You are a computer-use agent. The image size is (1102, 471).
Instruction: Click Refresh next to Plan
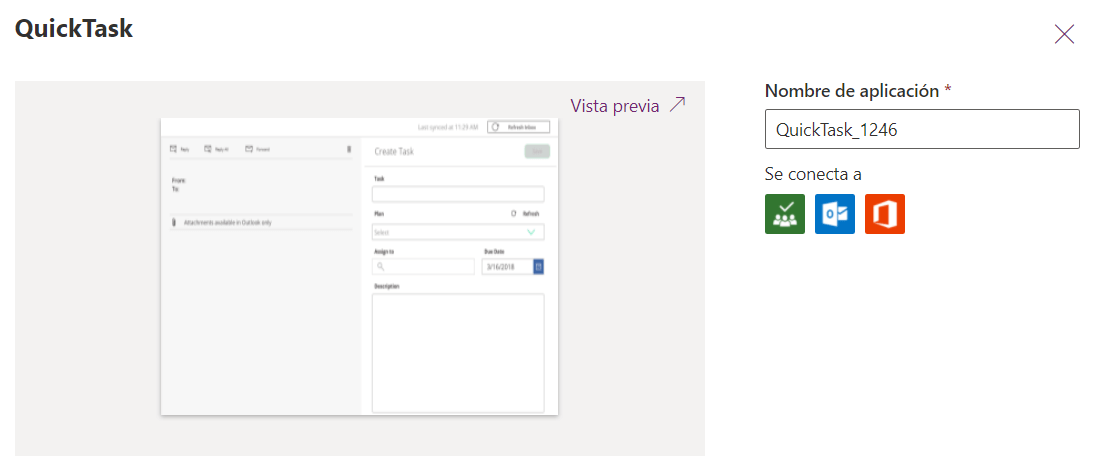pos(526,213)
